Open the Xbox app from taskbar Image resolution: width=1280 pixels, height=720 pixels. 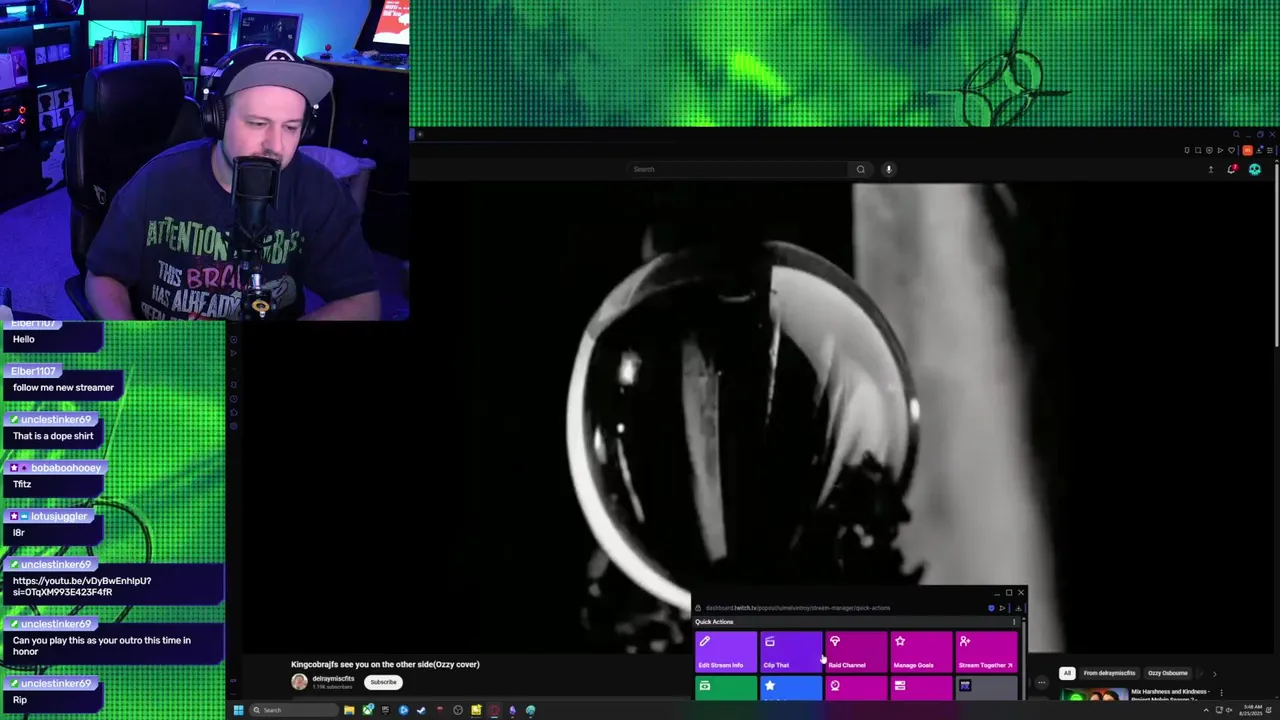click(368, 710)
